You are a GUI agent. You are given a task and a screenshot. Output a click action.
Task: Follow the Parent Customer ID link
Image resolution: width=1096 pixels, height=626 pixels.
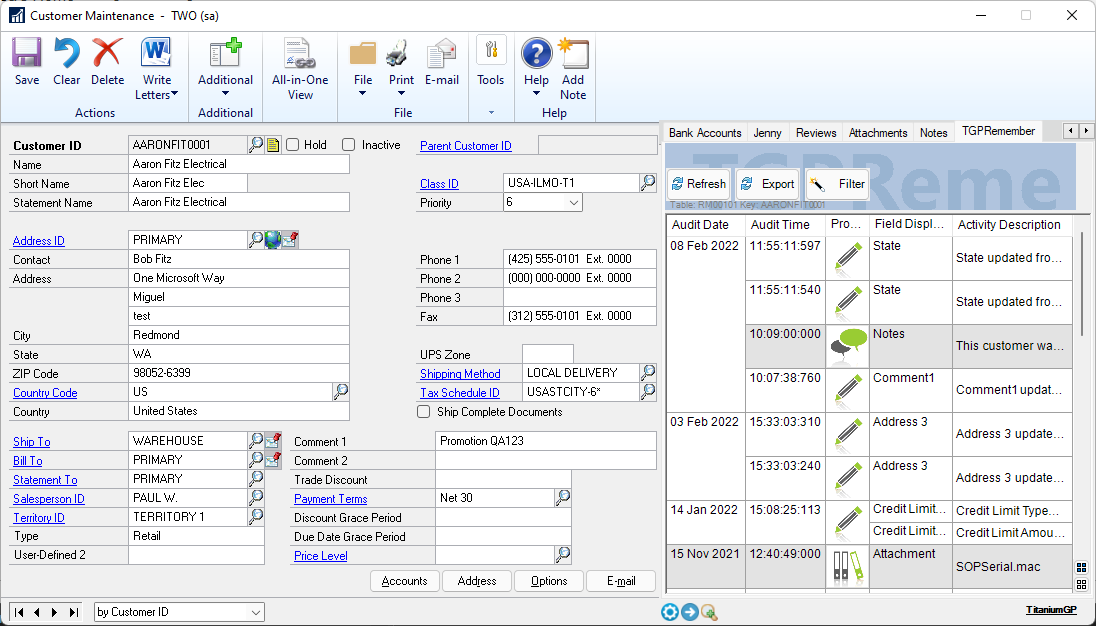click(x=466, y=145)
